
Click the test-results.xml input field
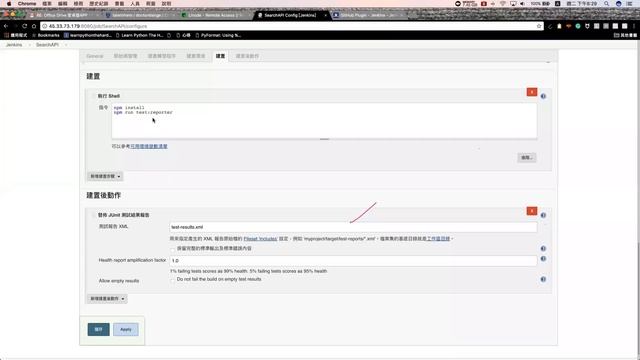tap(353, 227)
